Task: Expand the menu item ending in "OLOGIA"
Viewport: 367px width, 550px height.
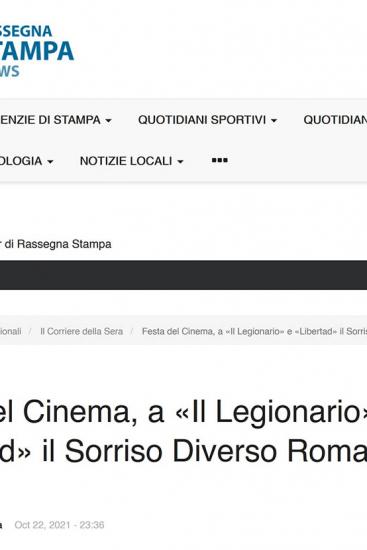Action: coord(27,161)
